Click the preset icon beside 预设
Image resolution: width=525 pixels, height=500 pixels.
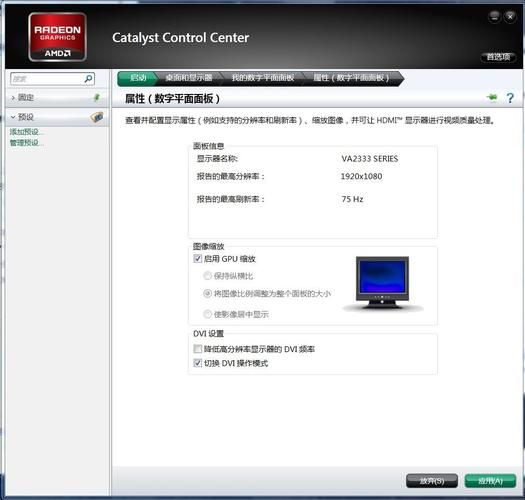point(97,117)
